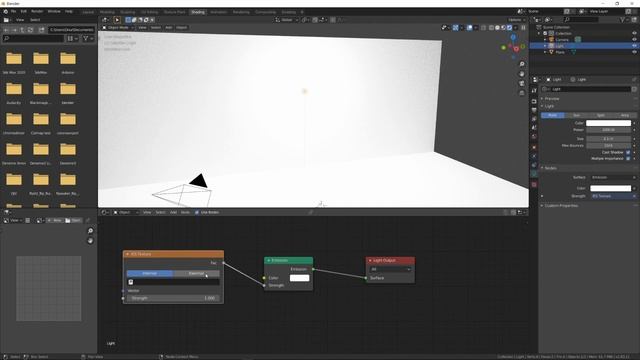Switch to solid viewport shading mode
The height and width of the screenshot is (360, 640).
point(497,28)
